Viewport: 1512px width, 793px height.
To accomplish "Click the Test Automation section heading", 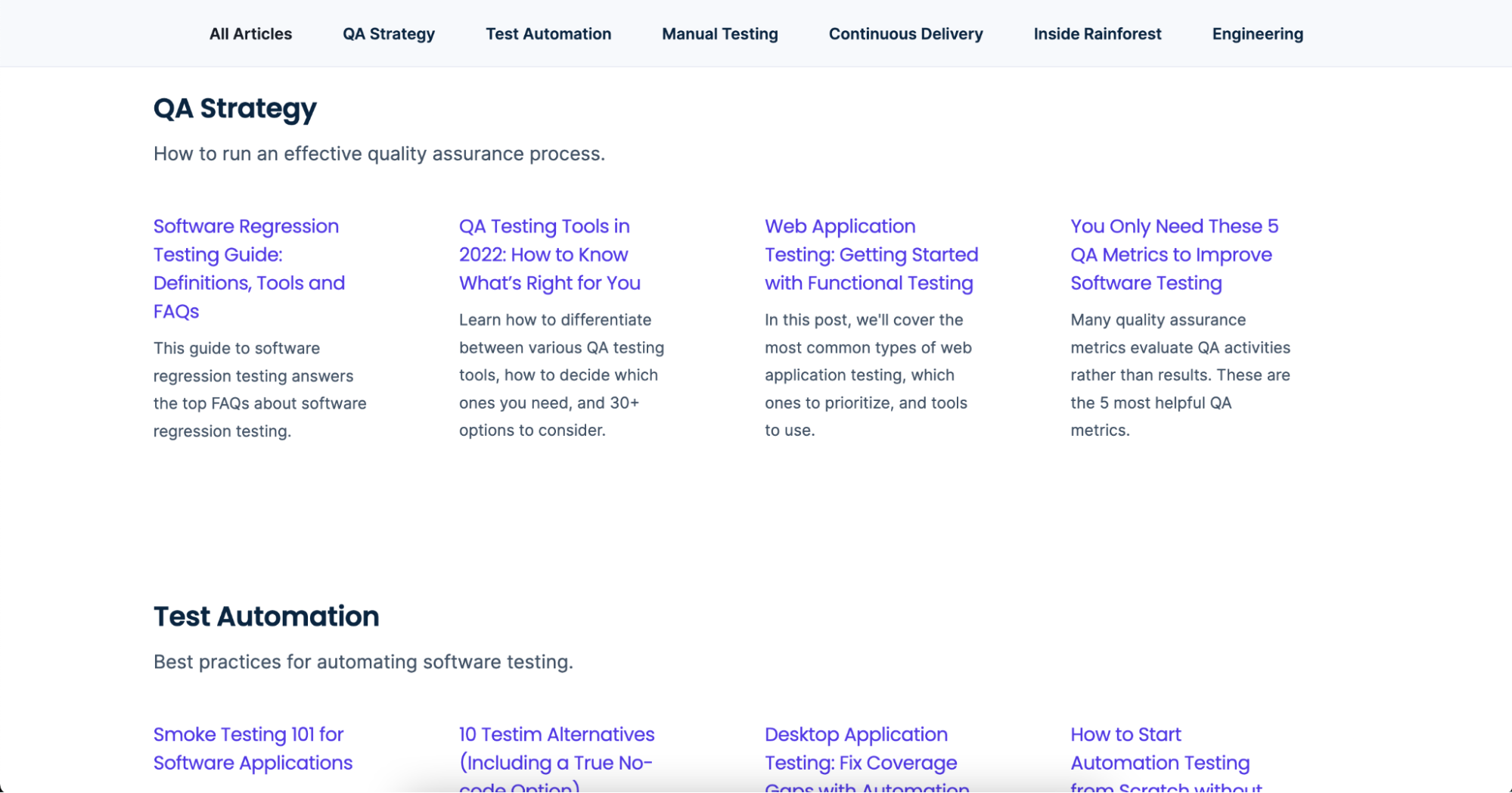I will (x=266, y=616).
